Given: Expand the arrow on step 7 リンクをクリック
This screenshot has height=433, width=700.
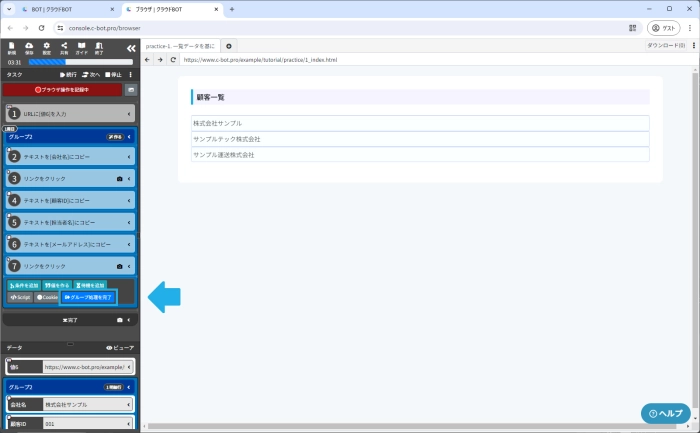Looking at the screenshot, I should pos(130,267).
